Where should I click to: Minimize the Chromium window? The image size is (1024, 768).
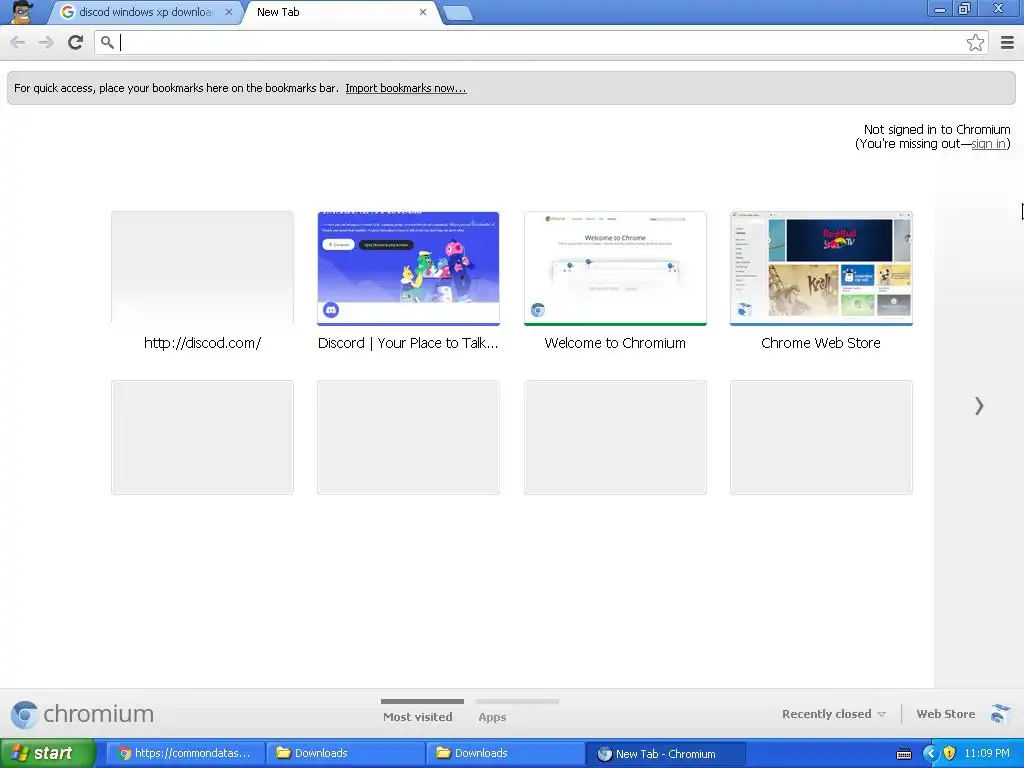pos(940,9)
